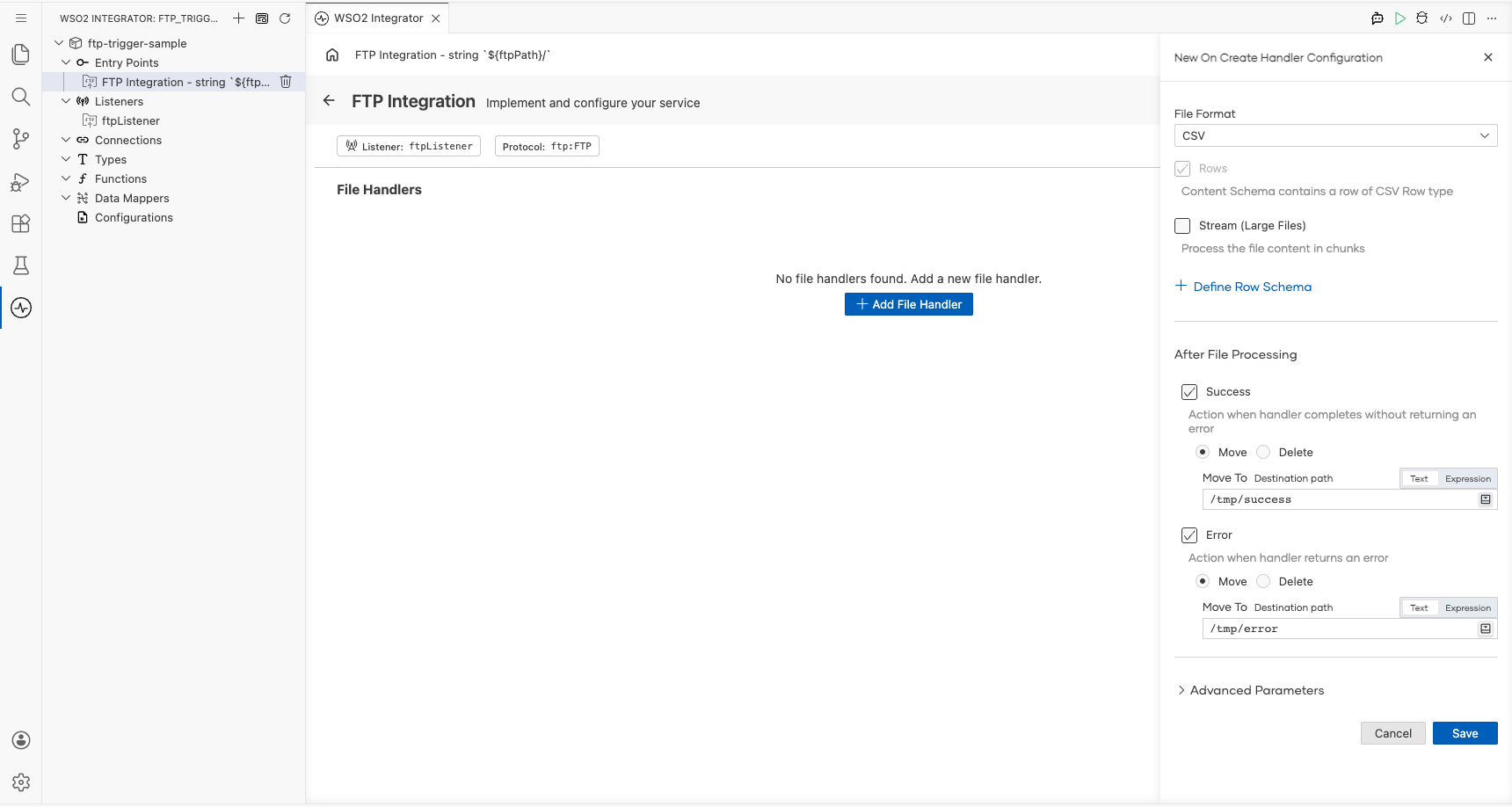Open Configurations in the tree
This screenshot has width=1512, height=807.
point(134,217)
